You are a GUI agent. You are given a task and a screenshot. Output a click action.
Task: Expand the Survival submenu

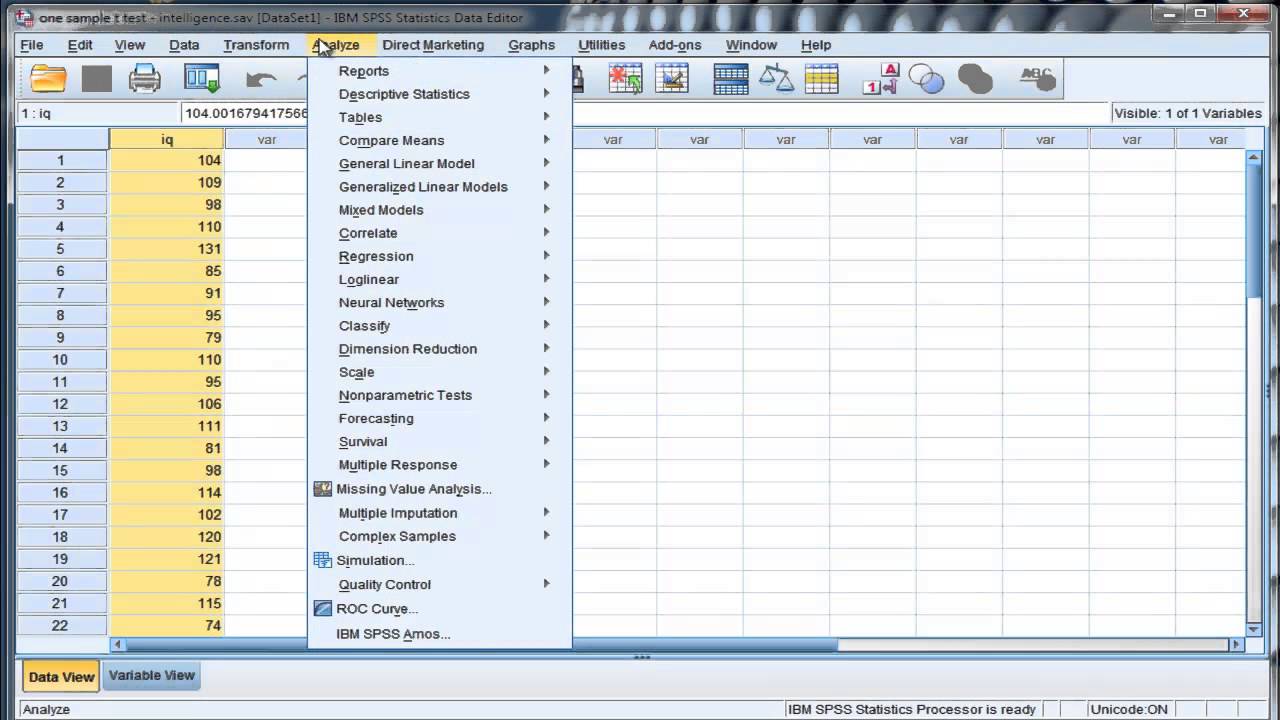[440, 441]
